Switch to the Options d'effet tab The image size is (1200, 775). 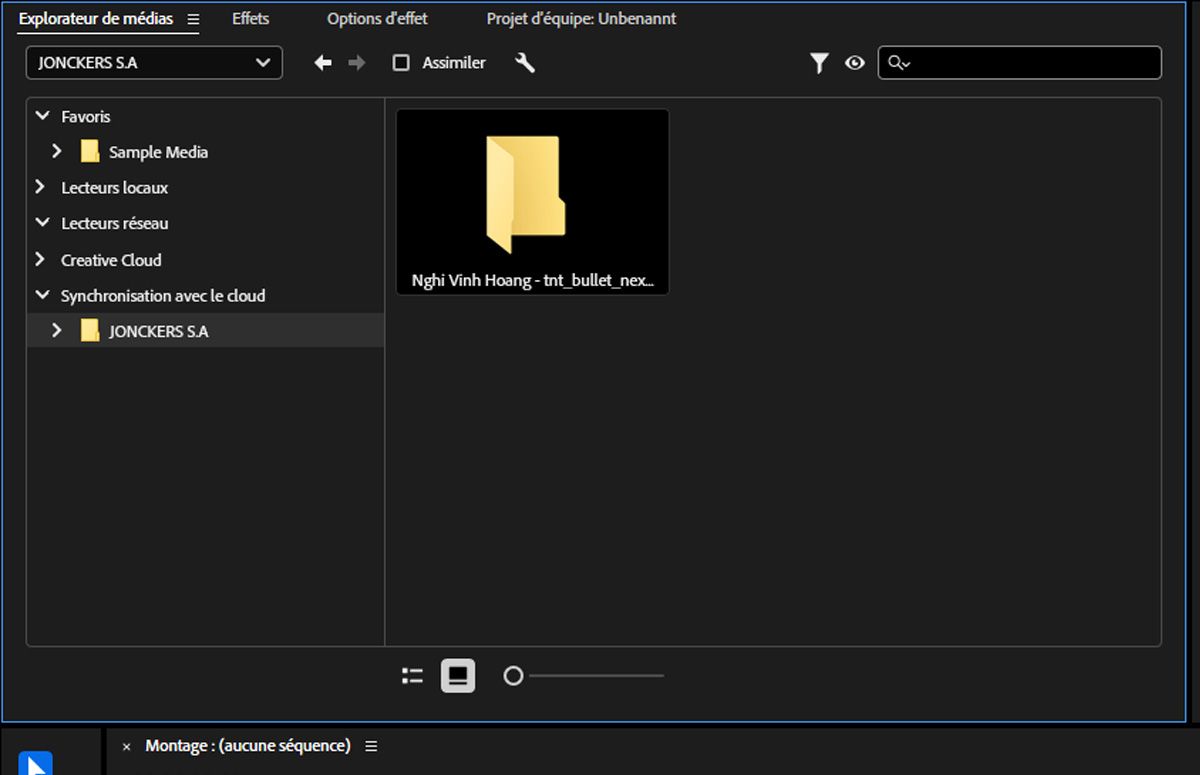(377, 19)
